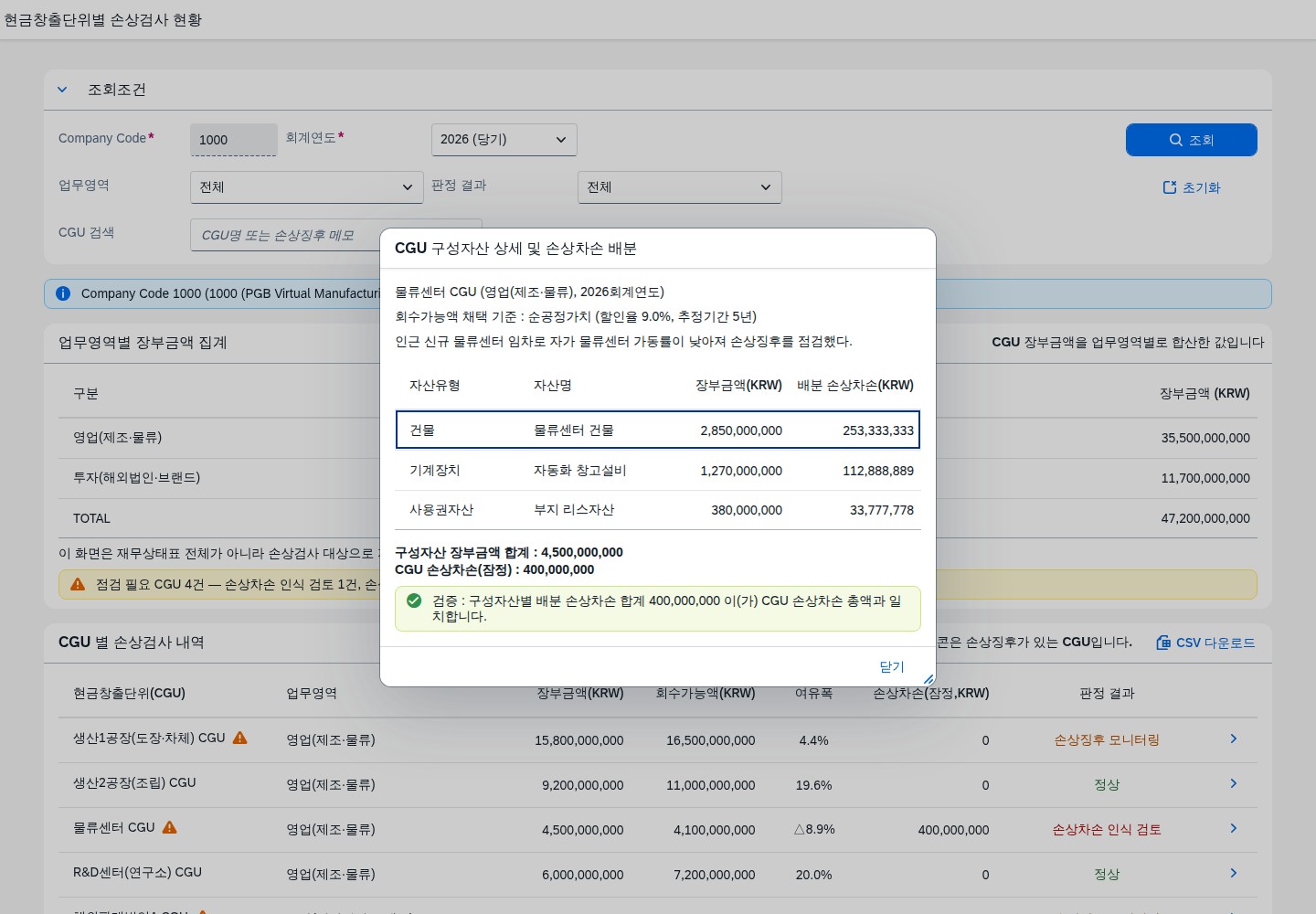Open the 업무영역 전체 dropdown
Viewport: 1316px width, 914px height.
(306, 187)
